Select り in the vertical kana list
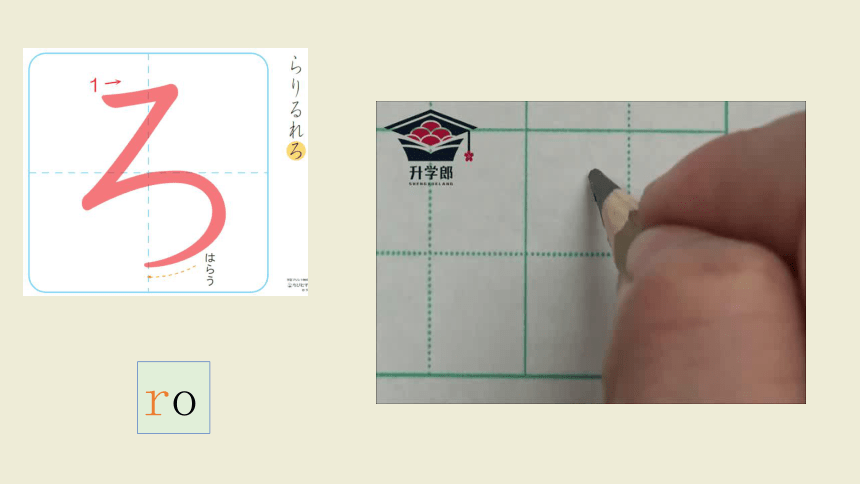860x484 pixels. pos(296,87)
